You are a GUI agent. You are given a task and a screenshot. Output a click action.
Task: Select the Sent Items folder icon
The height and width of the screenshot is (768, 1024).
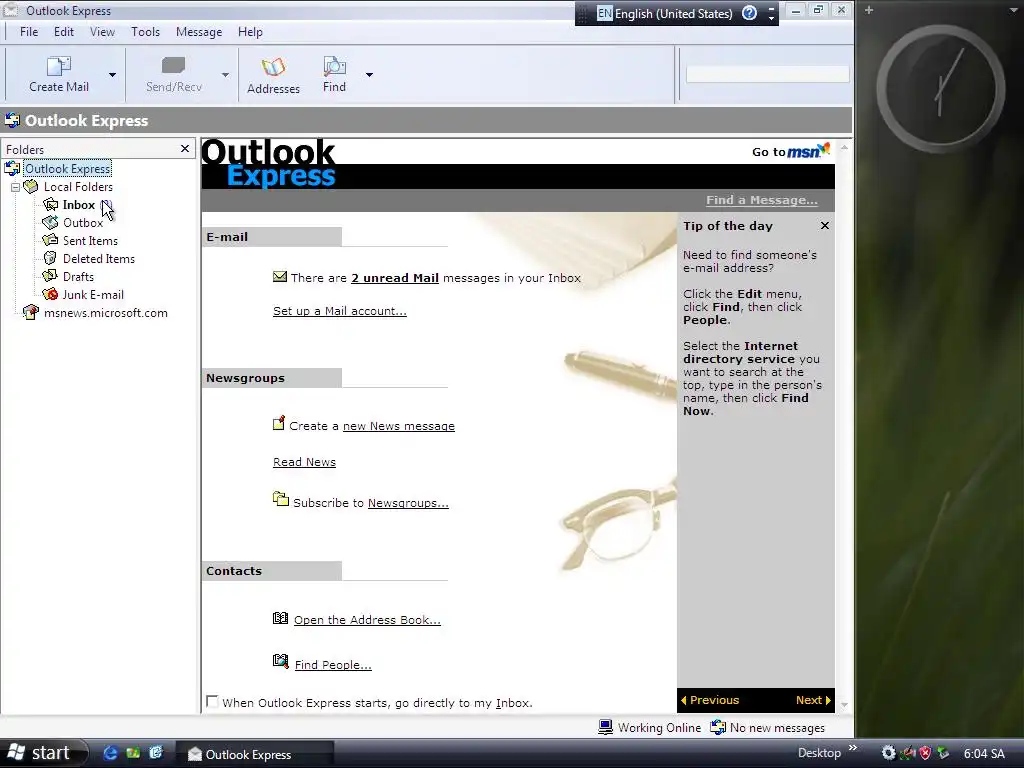[50, 240]
